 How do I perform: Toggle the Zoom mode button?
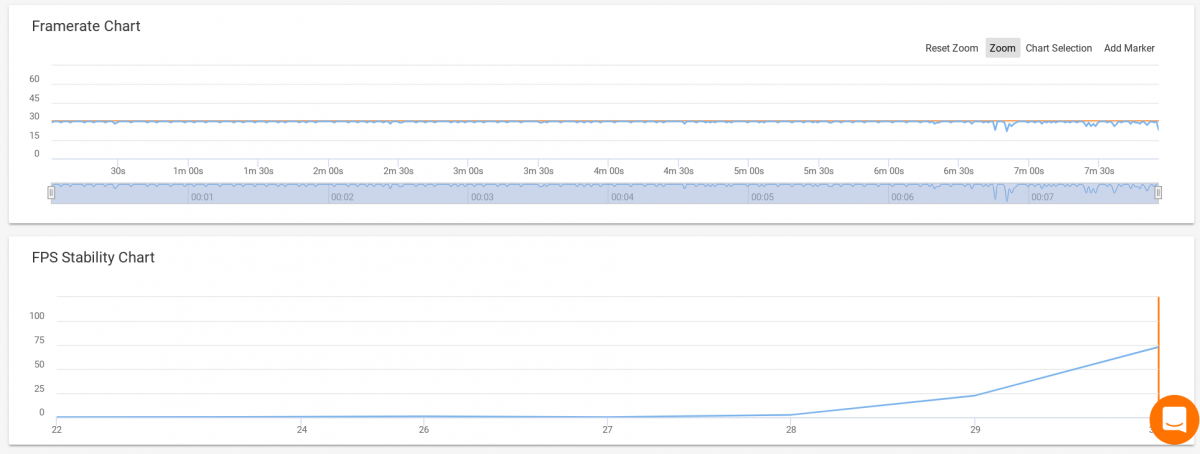pos(1003,48)
